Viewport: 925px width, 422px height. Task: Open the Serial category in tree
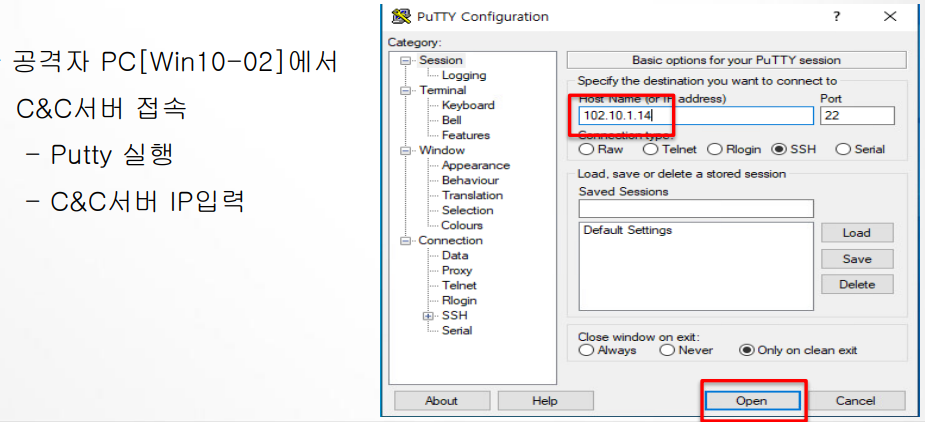coord(457,331)
